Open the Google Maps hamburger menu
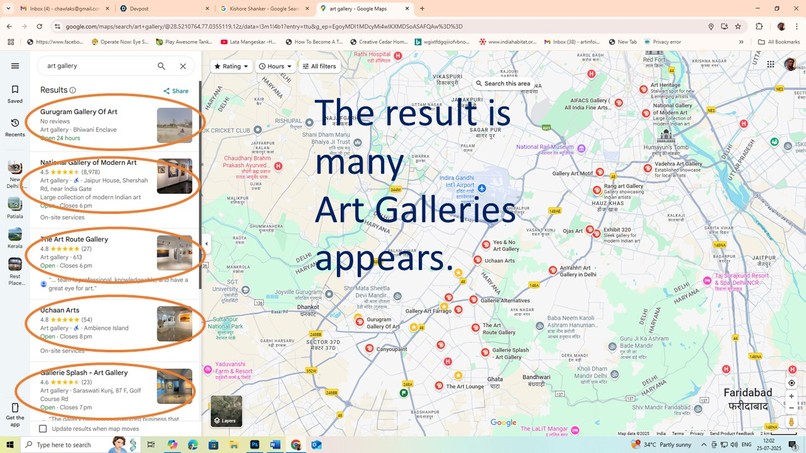Screen dimensions: 806x453 pos(15,66)
